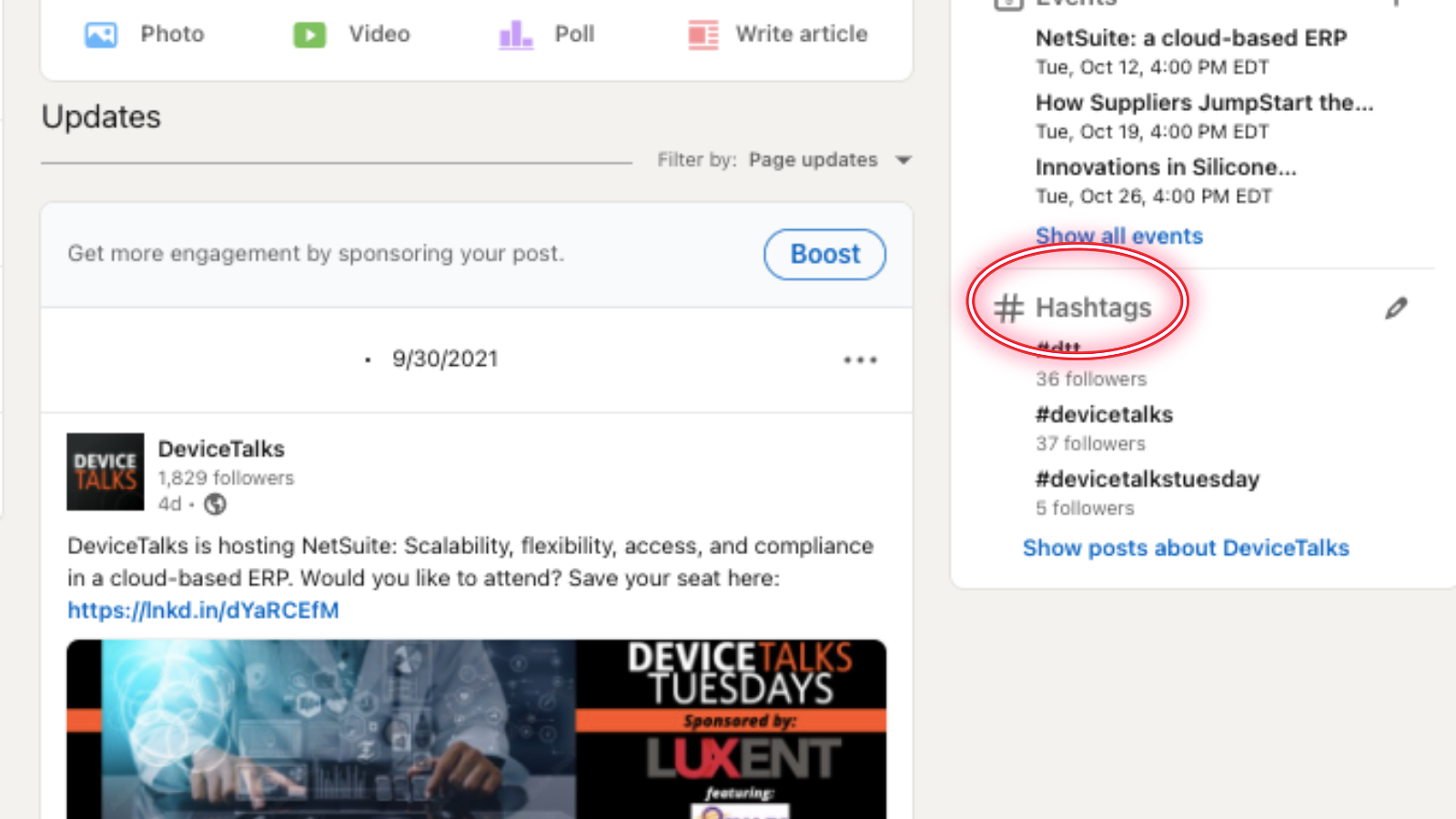Open the NetSuite: a cloud-based ERP event
The width and height of the screenshot is (1456, 819).
point(1191,38)
